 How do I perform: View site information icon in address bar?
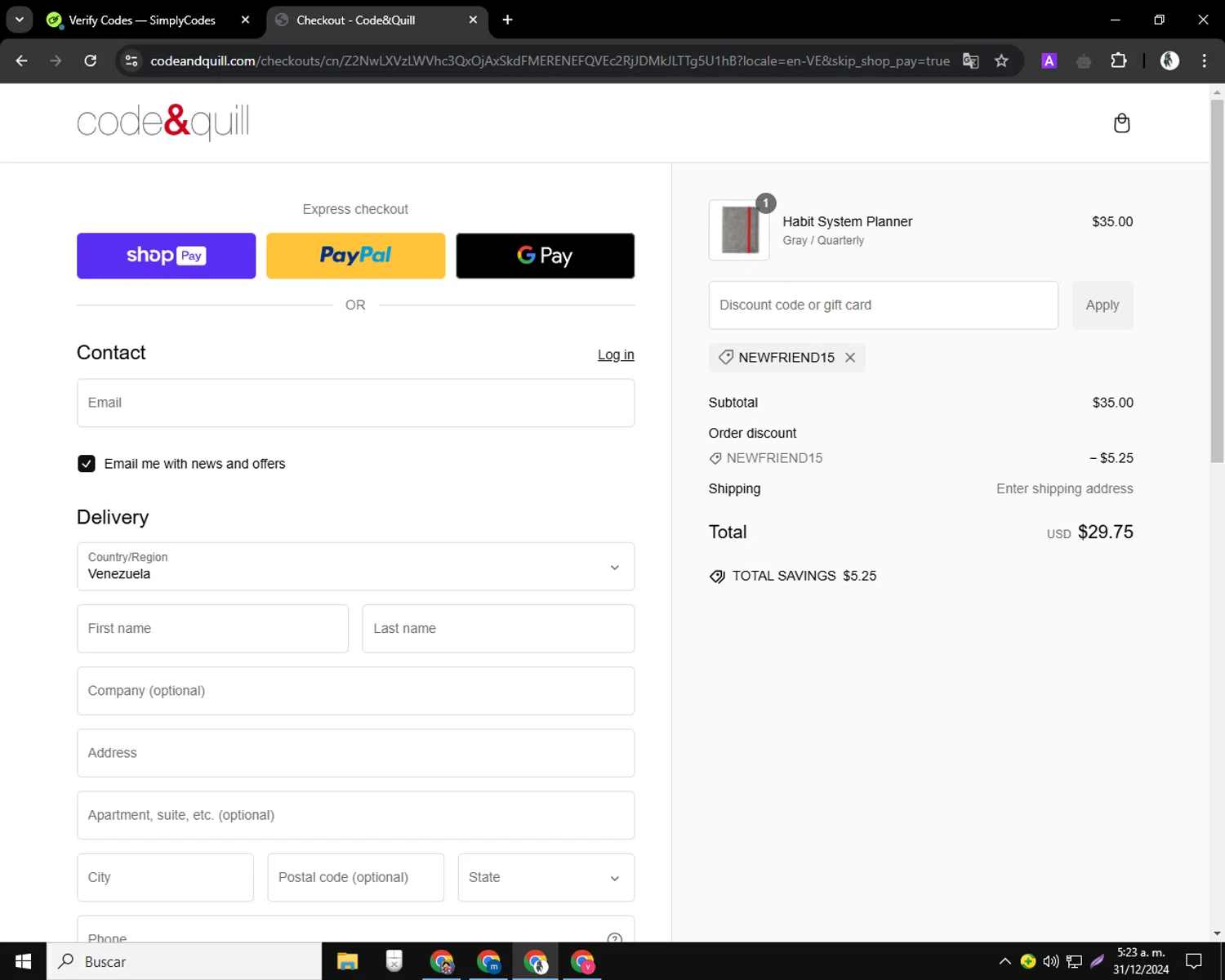(131, 60)
